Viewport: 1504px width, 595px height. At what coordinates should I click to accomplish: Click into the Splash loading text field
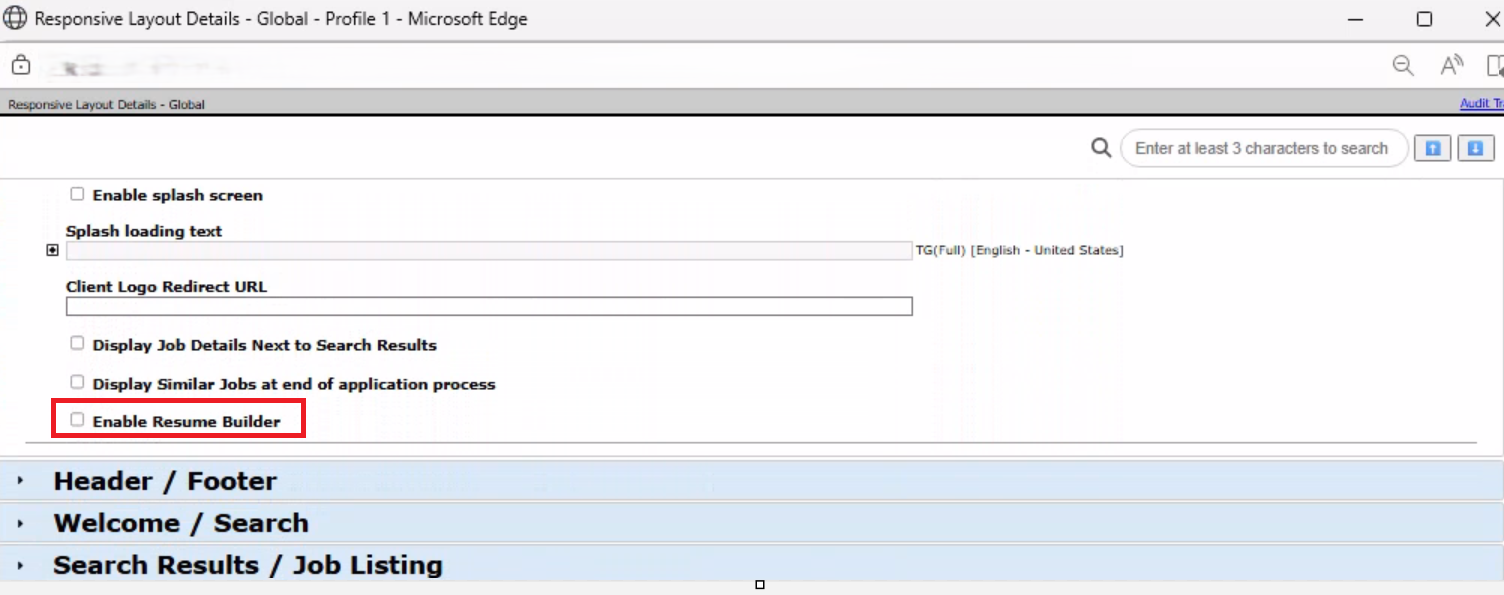(x=488, y=251)
